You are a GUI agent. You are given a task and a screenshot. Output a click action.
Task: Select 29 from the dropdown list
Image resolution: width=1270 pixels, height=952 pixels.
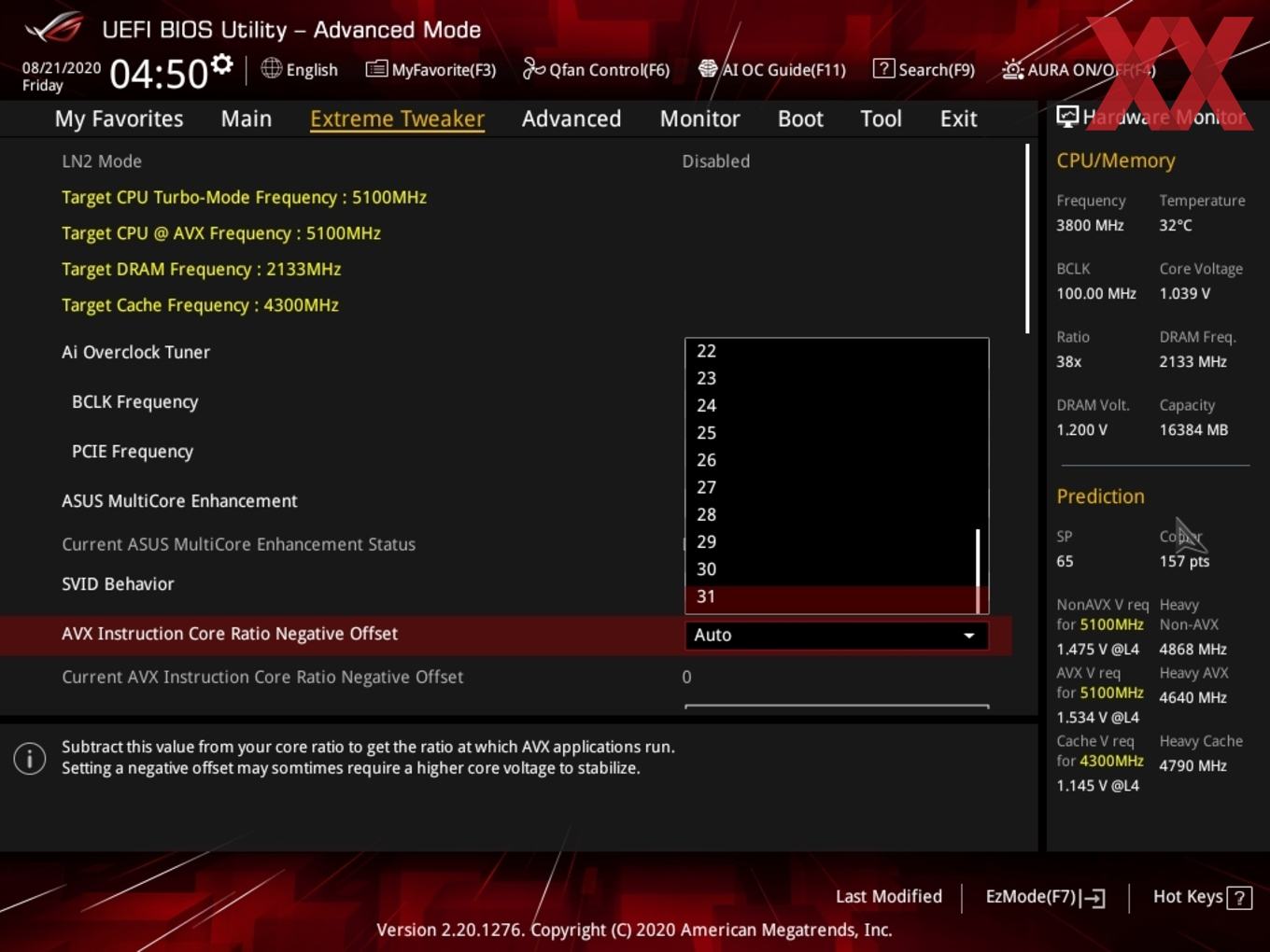(x=830, y=541)
